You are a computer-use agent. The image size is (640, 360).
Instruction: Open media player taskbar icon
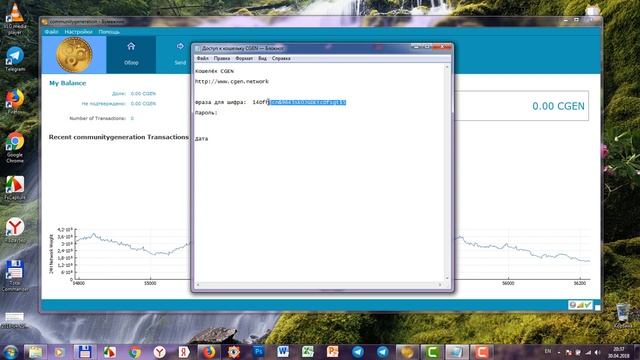pyautogui.click(x=60, y=352)
